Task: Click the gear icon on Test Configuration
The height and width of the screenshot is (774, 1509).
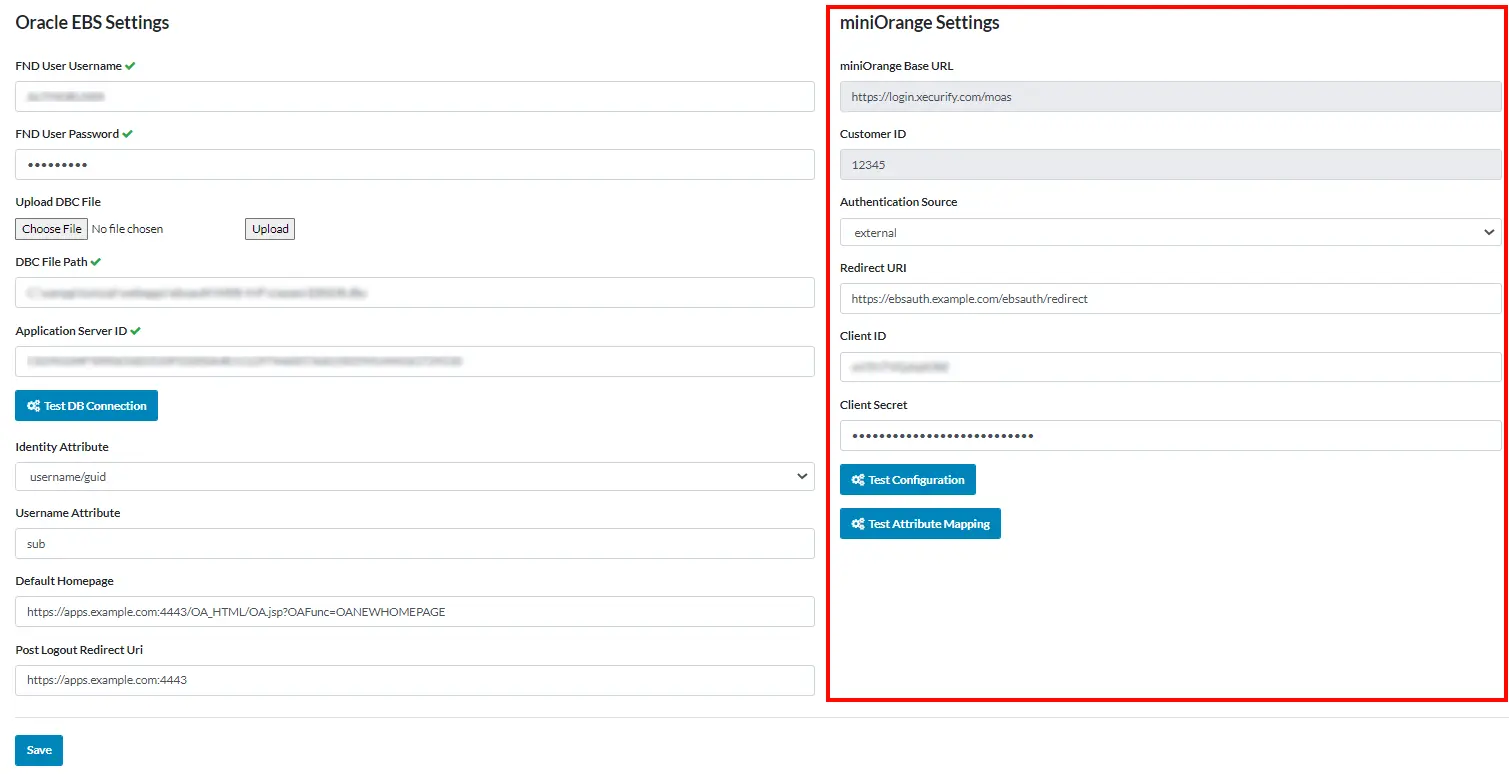Action: pyautogui.click(x=857, y=479)
